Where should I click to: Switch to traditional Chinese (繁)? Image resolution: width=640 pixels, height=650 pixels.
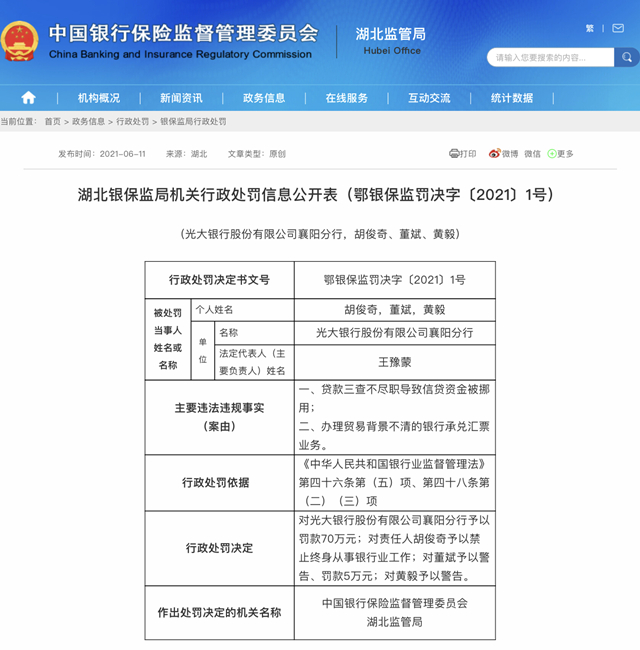click(590, 29)
